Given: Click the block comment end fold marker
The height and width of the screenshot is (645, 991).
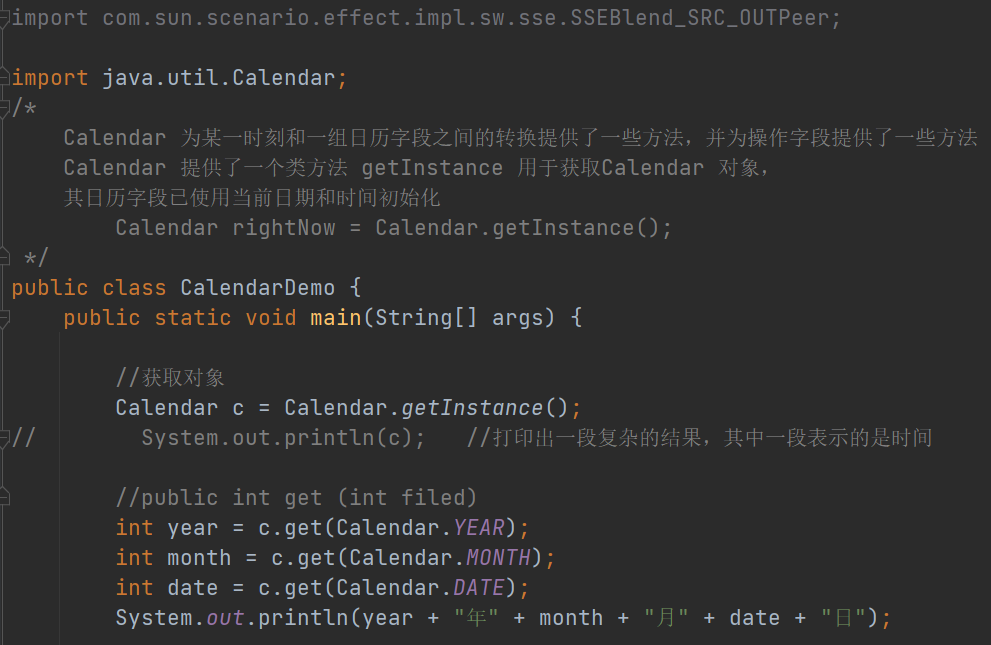Looking at the screenshot, I should click(x=5, y=258).
